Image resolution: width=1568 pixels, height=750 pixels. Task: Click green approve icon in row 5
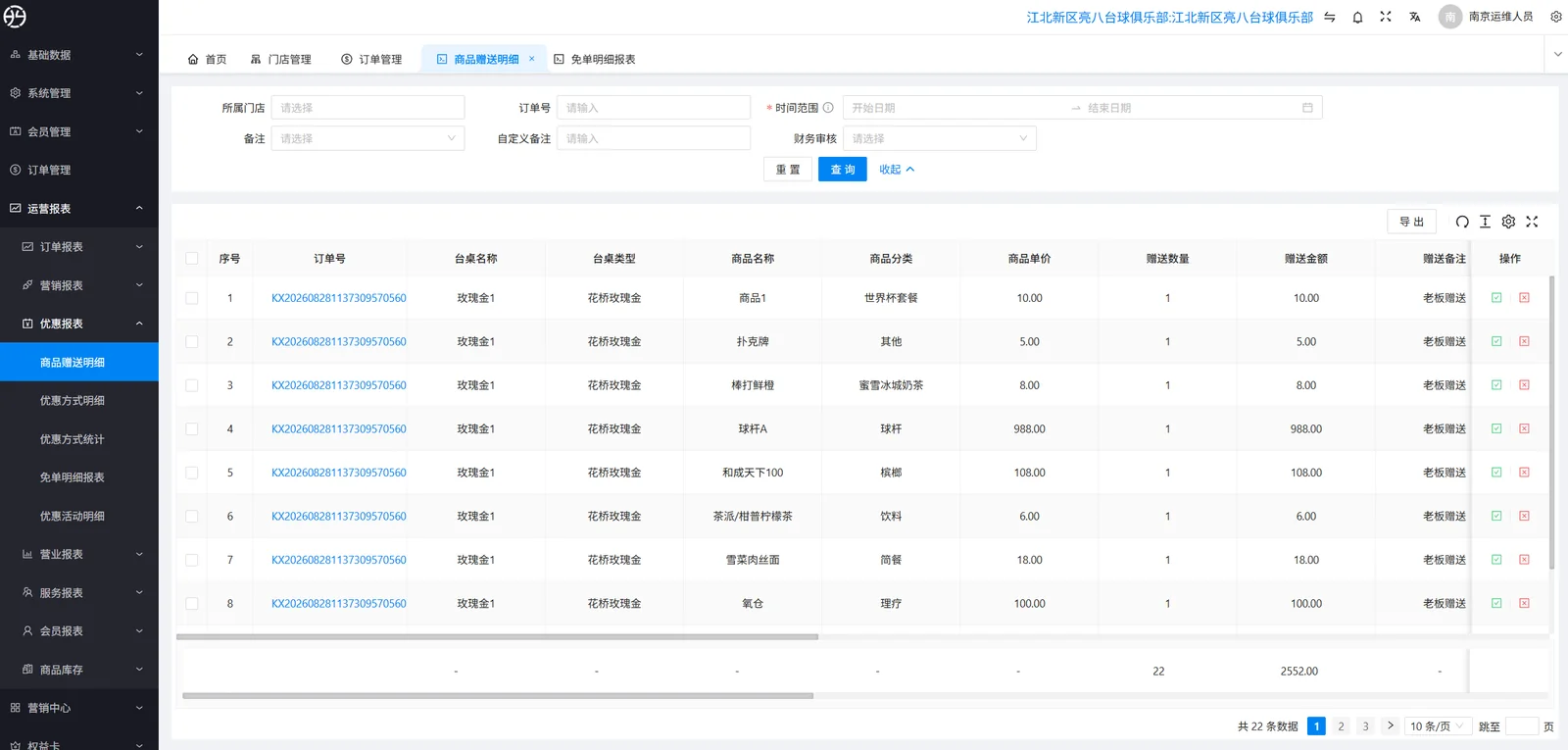1496,473
